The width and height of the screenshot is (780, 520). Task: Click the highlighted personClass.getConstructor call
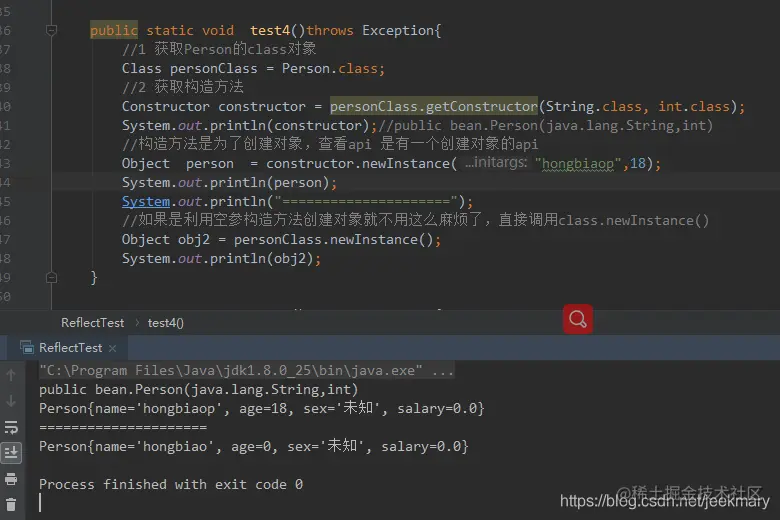[x=434, y=106]
